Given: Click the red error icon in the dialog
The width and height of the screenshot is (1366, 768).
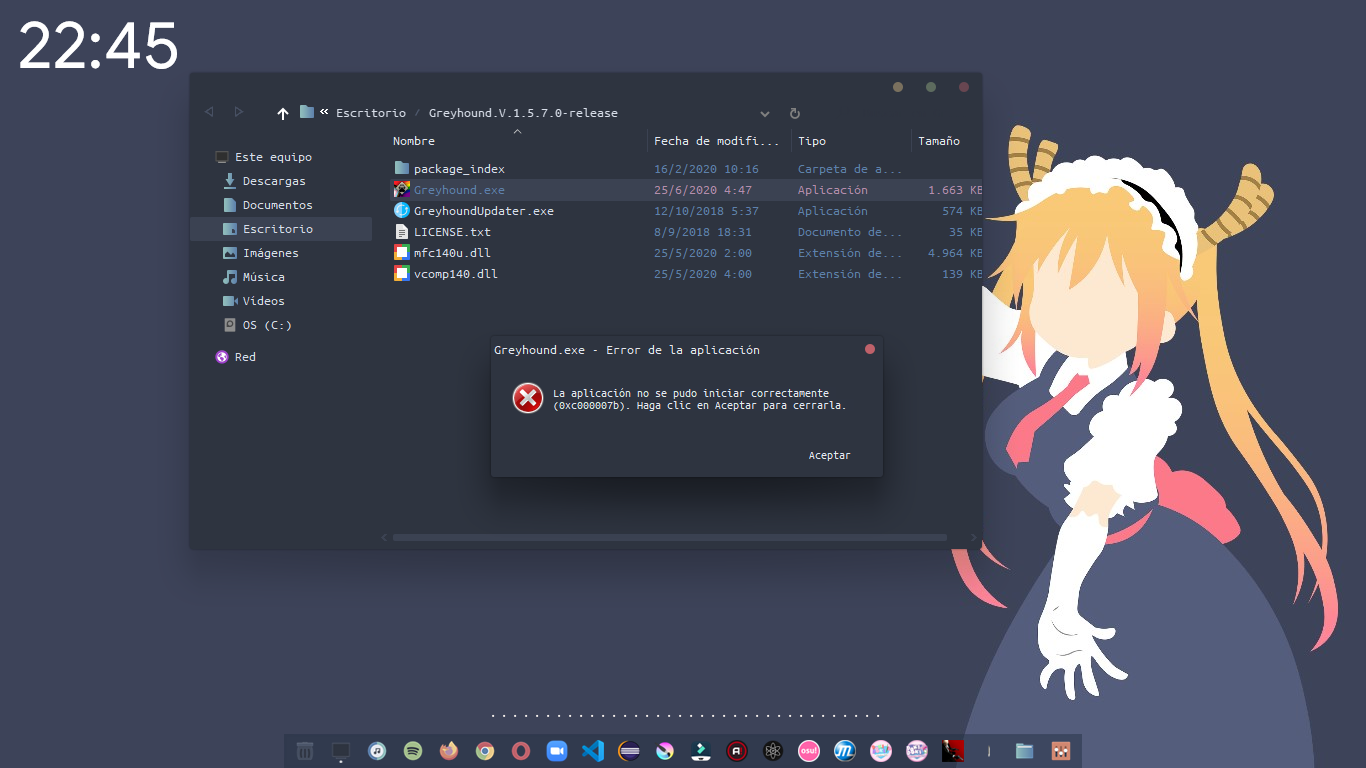Looking at the screenshot, I should pyautogui.click(x=528, y=398).
